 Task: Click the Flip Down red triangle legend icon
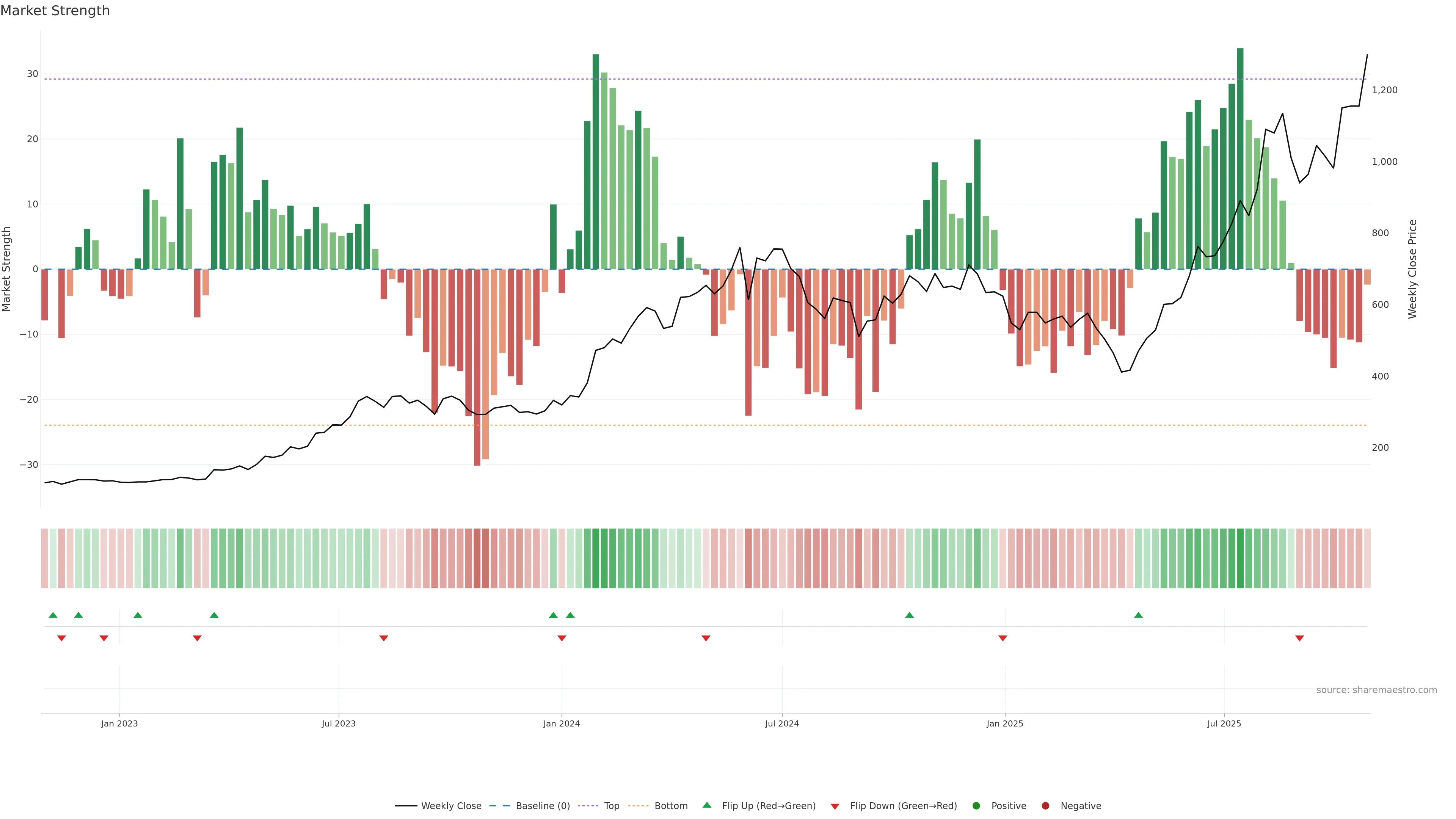click(835, 806)
